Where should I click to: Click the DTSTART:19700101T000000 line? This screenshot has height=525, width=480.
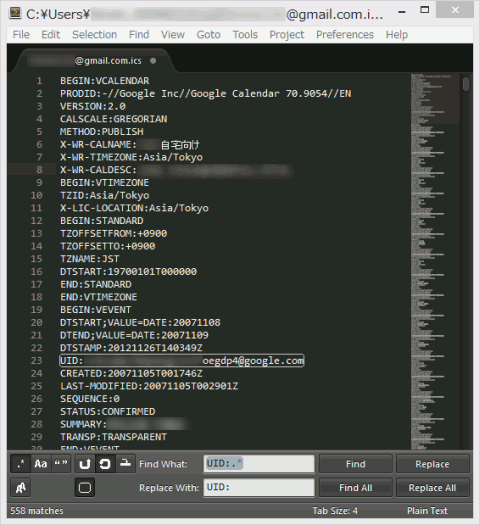129,272
